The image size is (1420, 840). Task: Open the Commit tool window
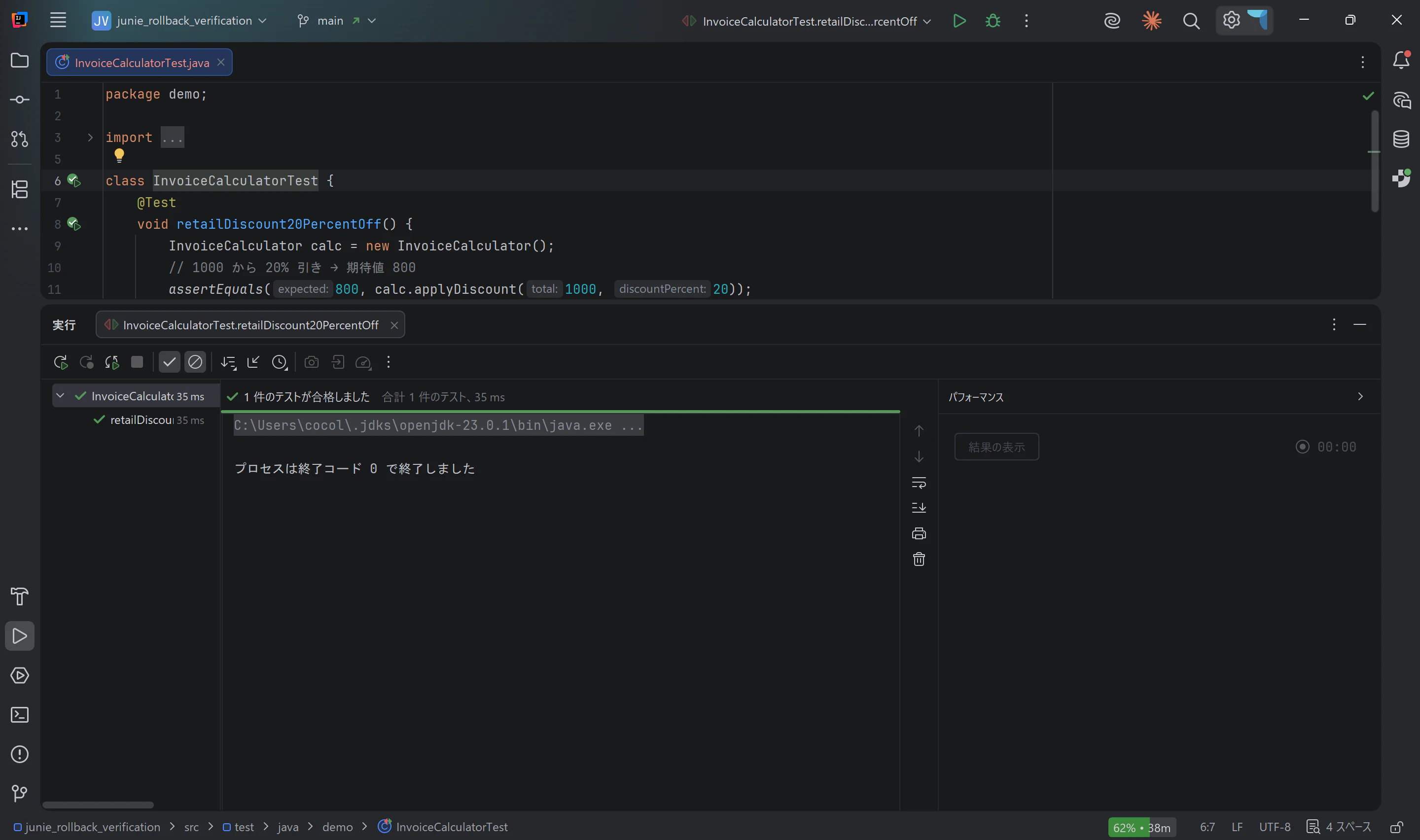(x=20, y=100)
